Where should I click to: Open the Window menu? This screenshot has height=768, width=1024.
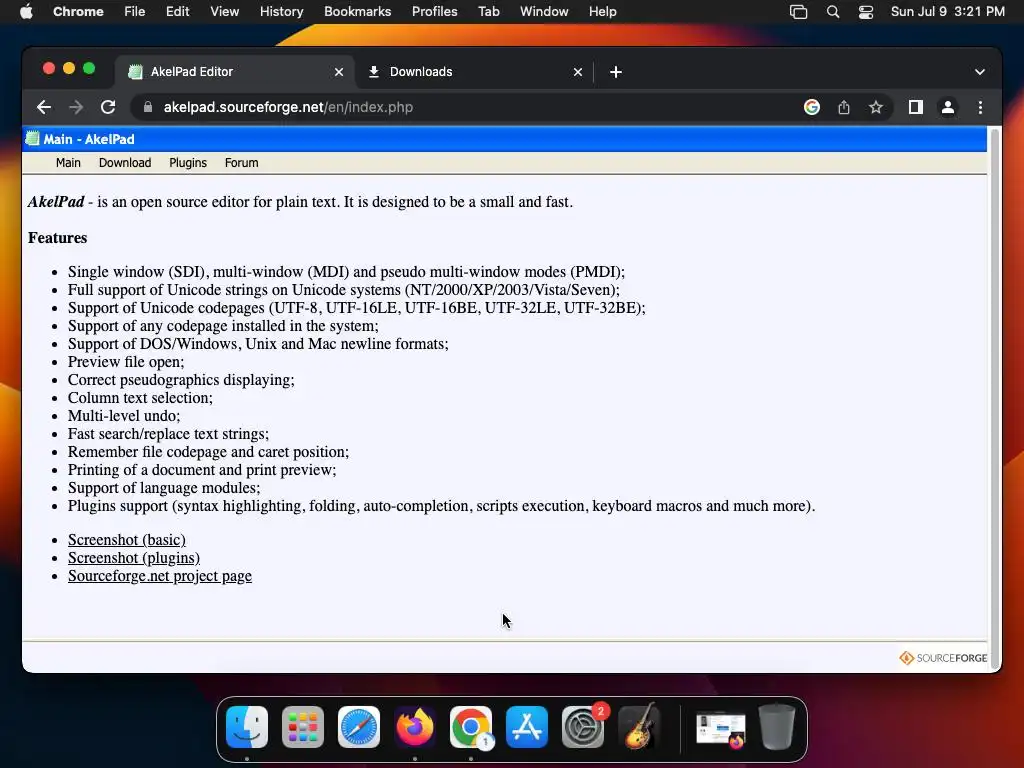(544, 12)
